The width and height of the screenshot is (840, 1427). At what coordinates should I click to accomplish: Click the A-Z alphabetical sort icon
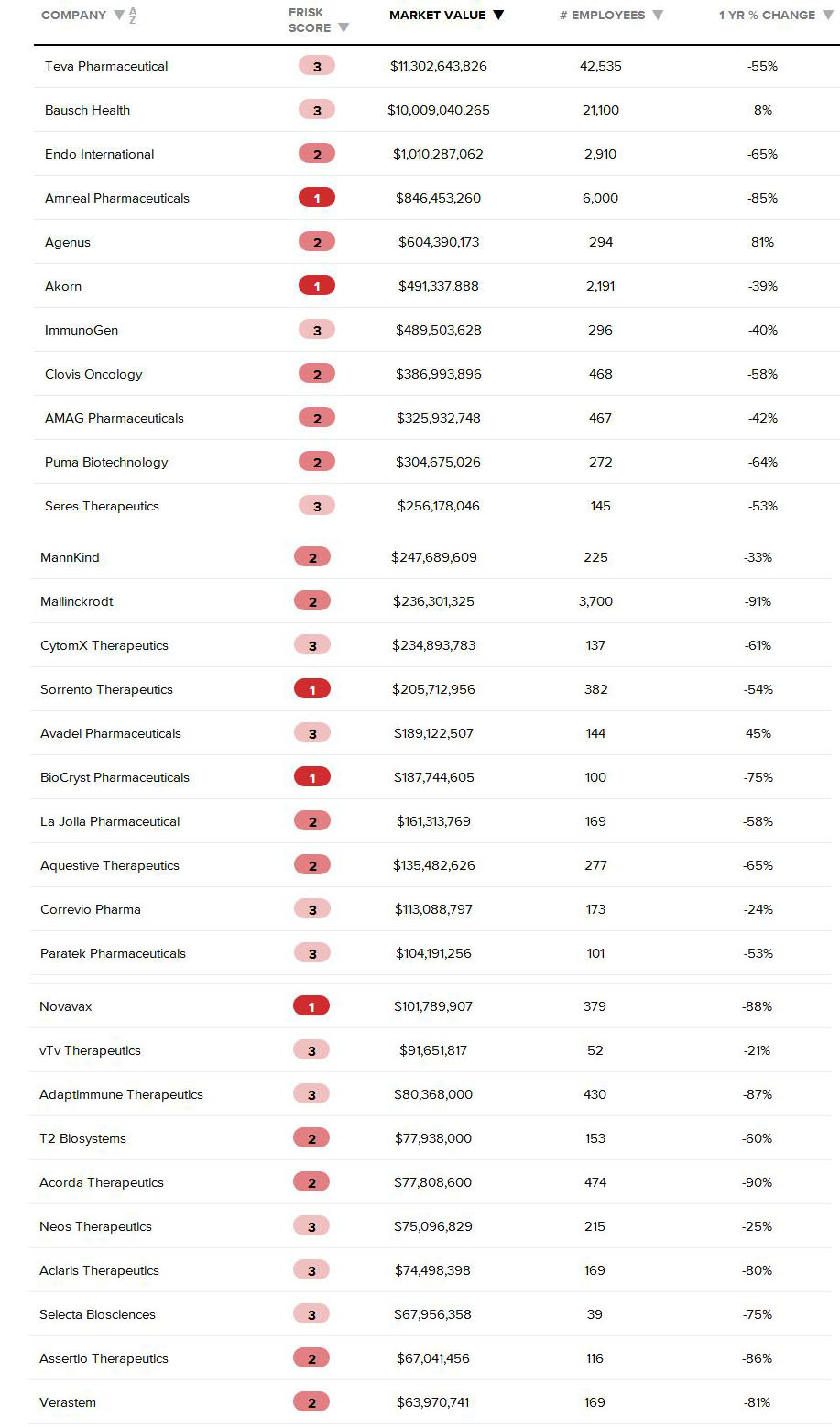click(133, 16)
